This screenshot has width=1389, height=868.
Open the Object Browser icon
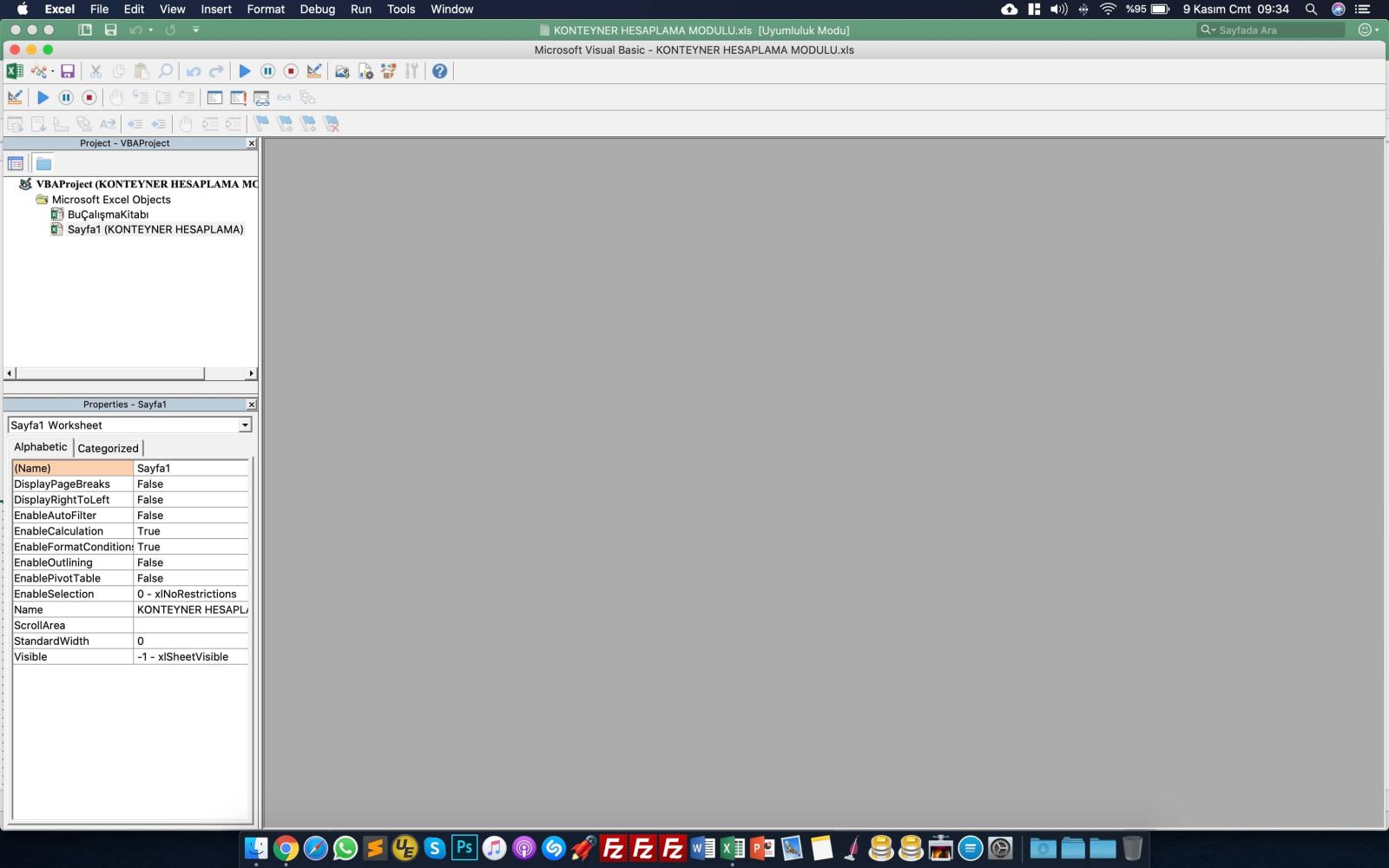388,71
